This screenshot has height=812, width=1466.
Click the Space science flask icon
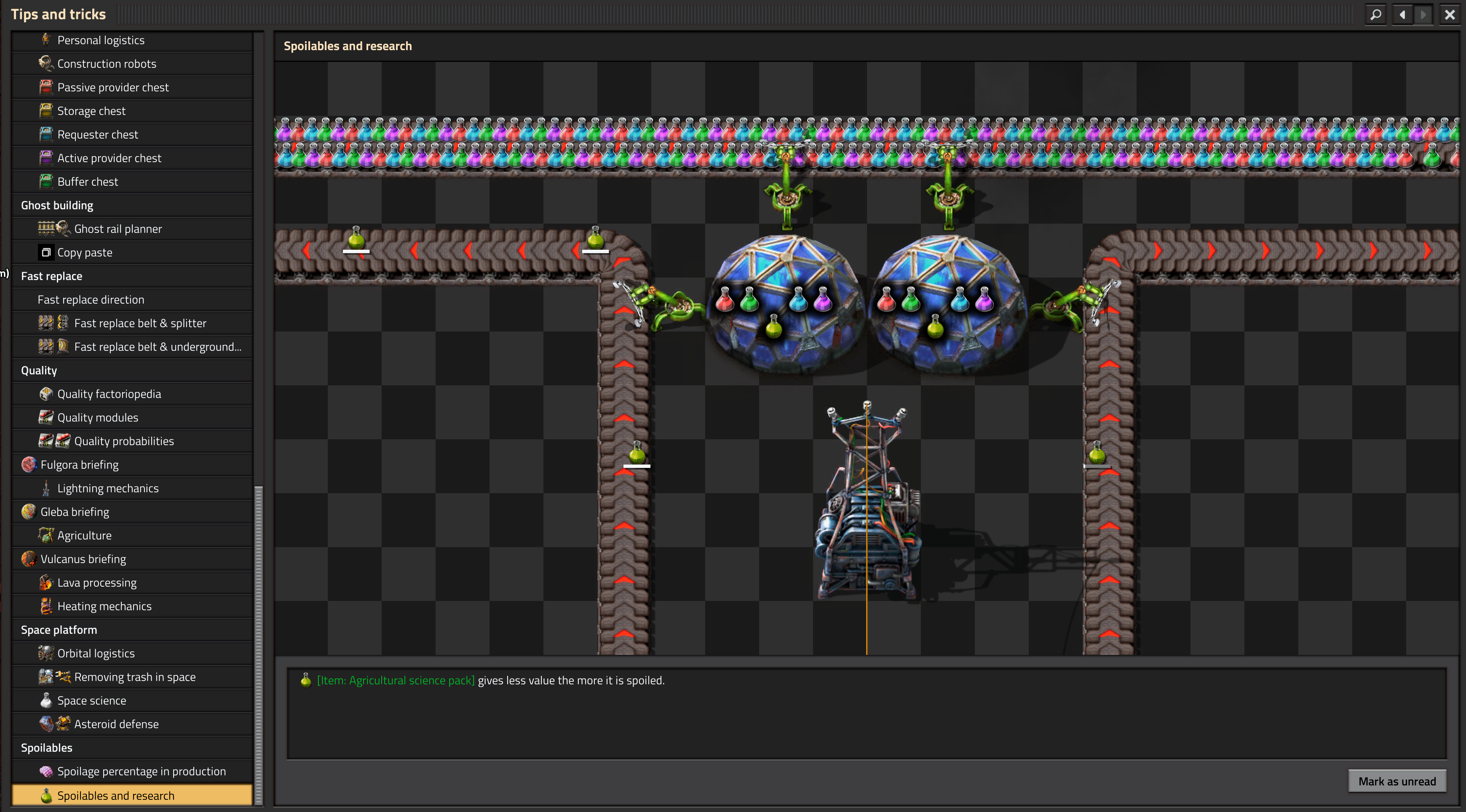click(x=46, y=700)
